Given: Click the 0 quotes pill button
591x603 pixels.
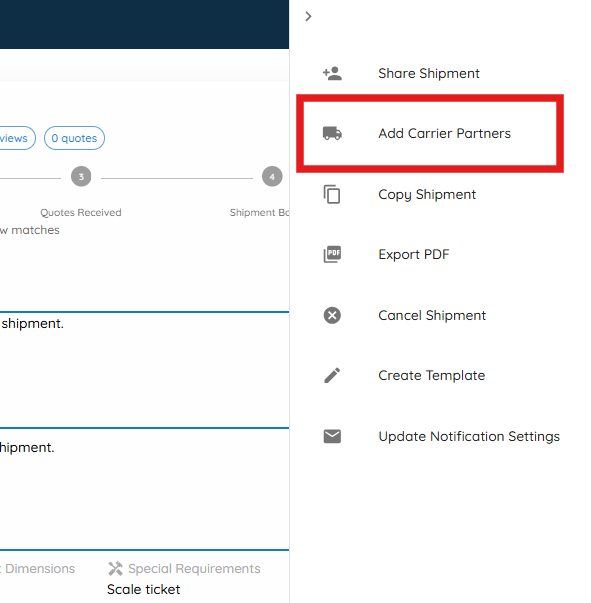Looking at the screenshot, I should pyautogui.click(x=74, y=138).
